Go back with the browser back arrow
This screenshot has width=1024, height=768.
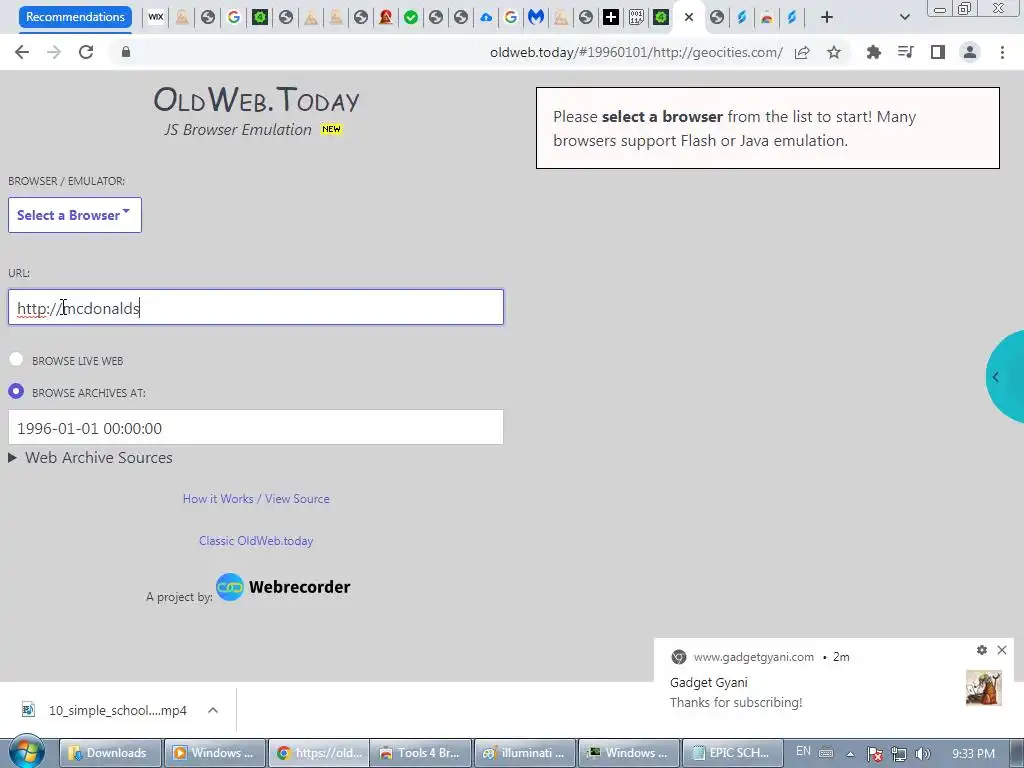coord(22,52)
